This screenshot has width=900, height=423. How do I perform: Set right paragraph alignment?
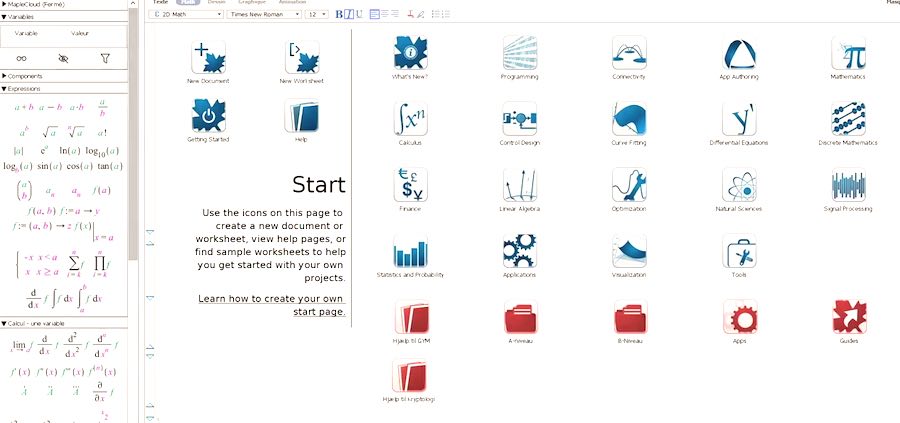pos(395,14)
